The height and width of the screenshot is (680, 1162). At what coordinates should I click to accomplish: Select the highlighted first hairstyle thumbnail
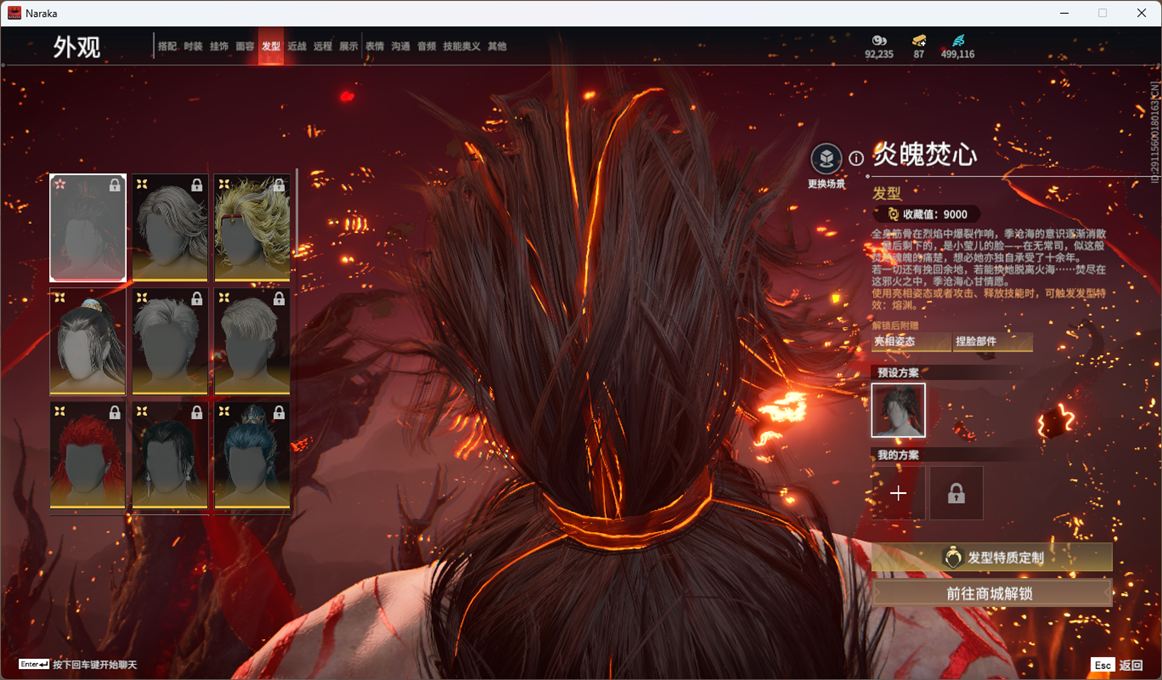87,227
